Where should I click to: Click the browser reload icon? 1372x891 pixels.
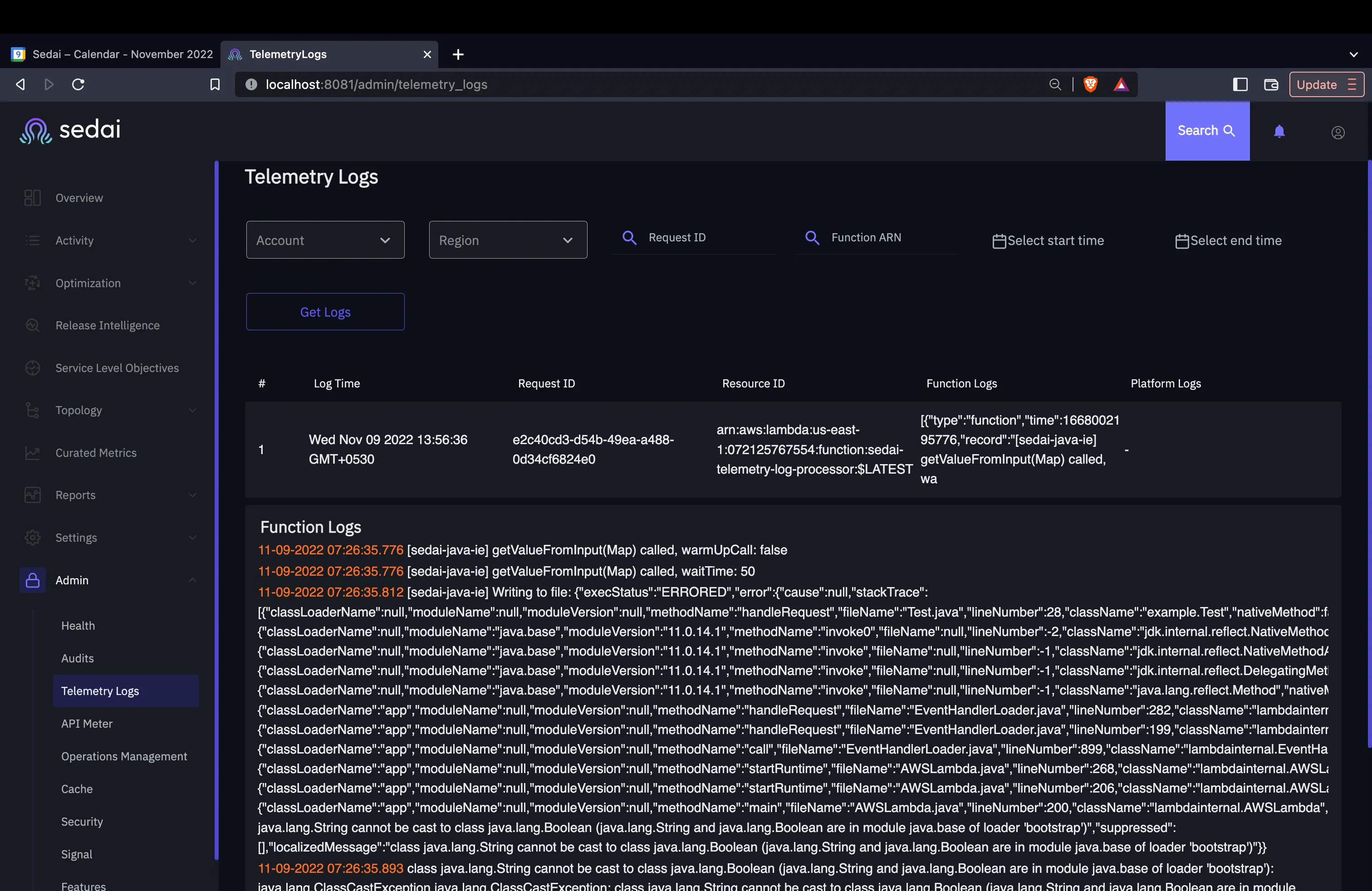pos(78,85)
